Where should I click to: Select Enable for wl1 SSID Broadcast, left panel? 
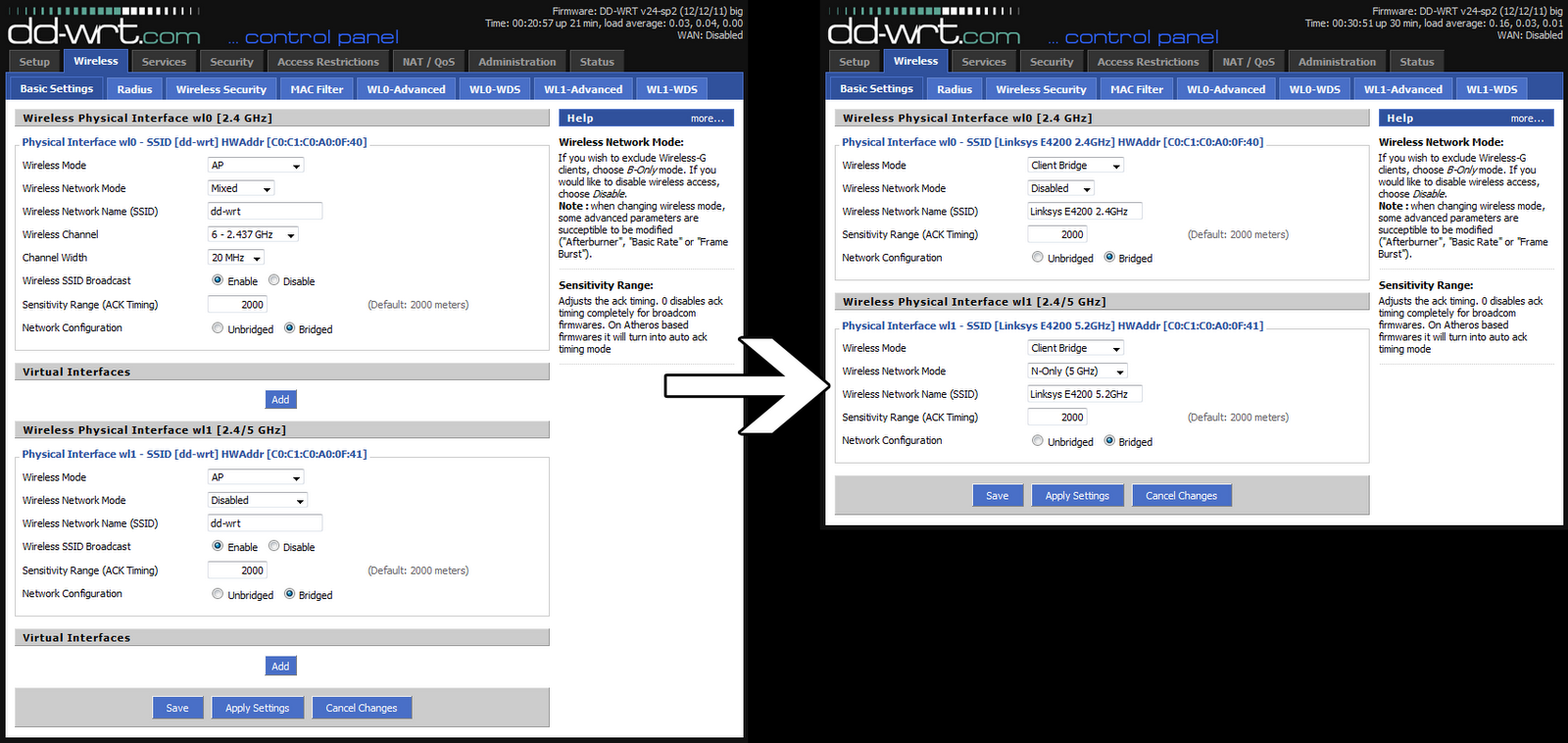pos(218,546)
